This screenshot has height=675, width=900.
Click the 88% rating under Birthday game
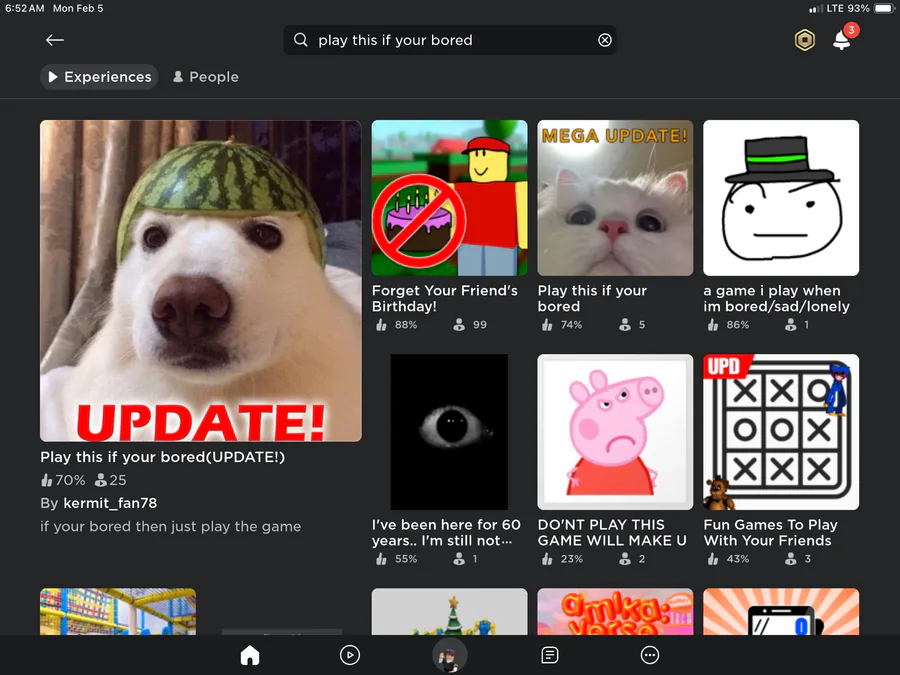coord(397,325)
